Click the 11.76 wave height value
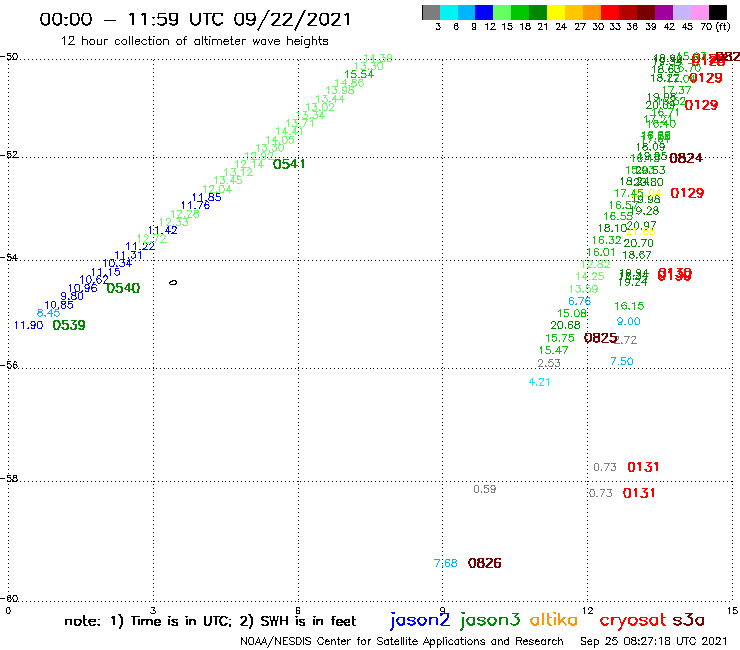Screen dimensions: 740x650 pyautogui.click(x=195, y=205)
